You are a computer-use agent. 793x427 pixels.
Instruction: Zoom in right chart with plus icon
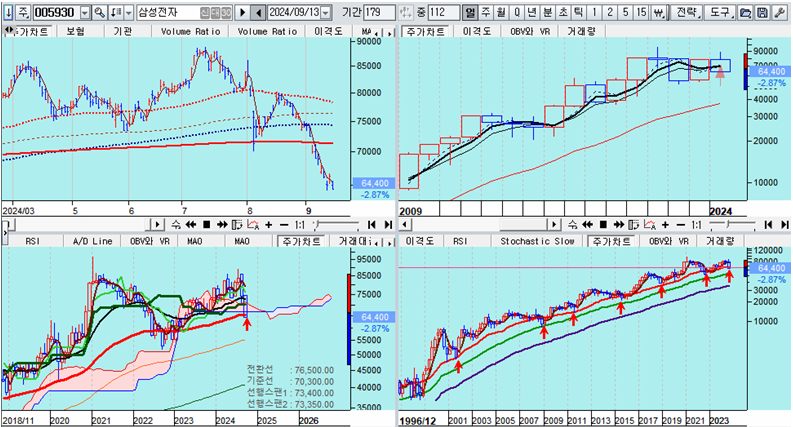[665, 225]
